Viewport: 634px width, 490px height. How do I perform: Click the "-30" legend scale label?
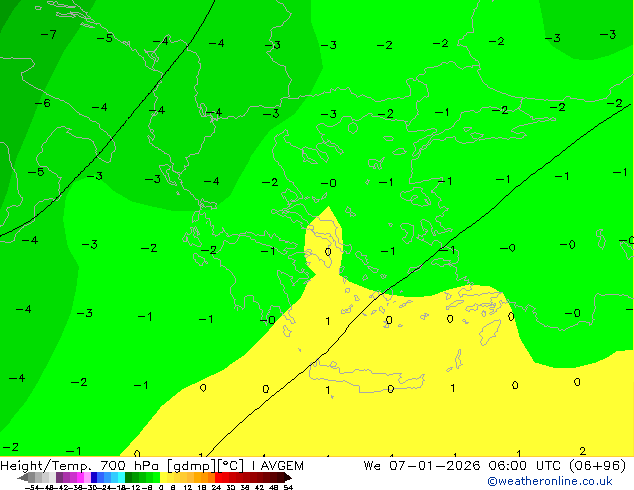click(91, 488)
